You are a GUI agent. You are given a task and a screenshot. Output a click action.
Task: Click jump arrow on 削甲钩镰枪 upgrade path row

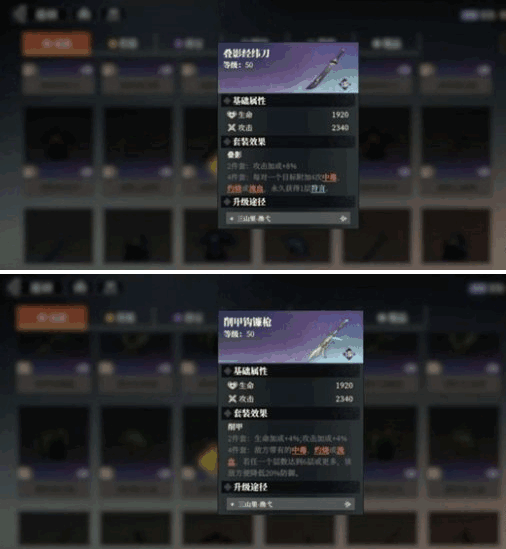click(x=348, y=504)
